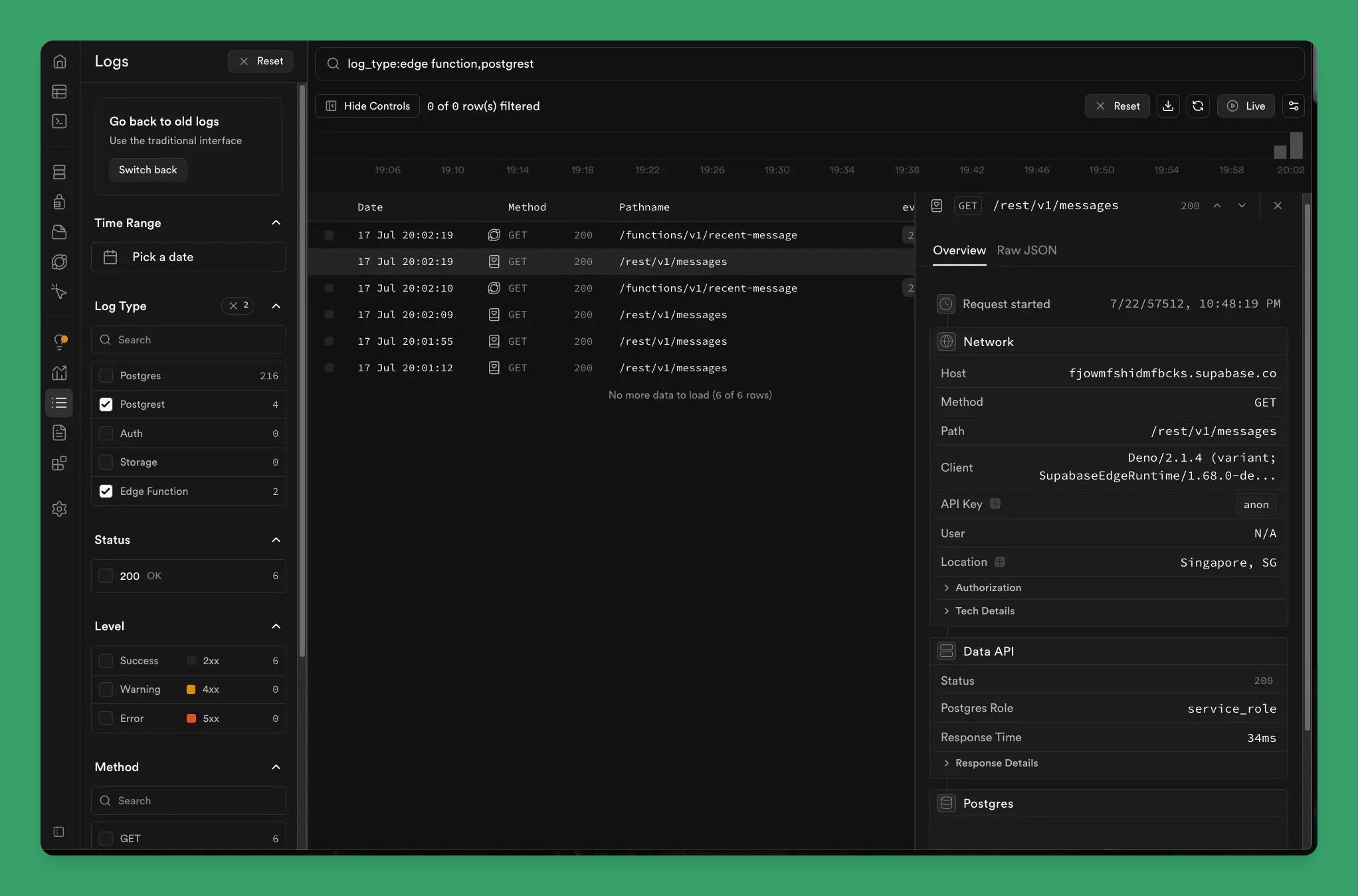Screen dimensions: 1358x896
Task: Expand the Authorization details
Action: pos(982,588)
